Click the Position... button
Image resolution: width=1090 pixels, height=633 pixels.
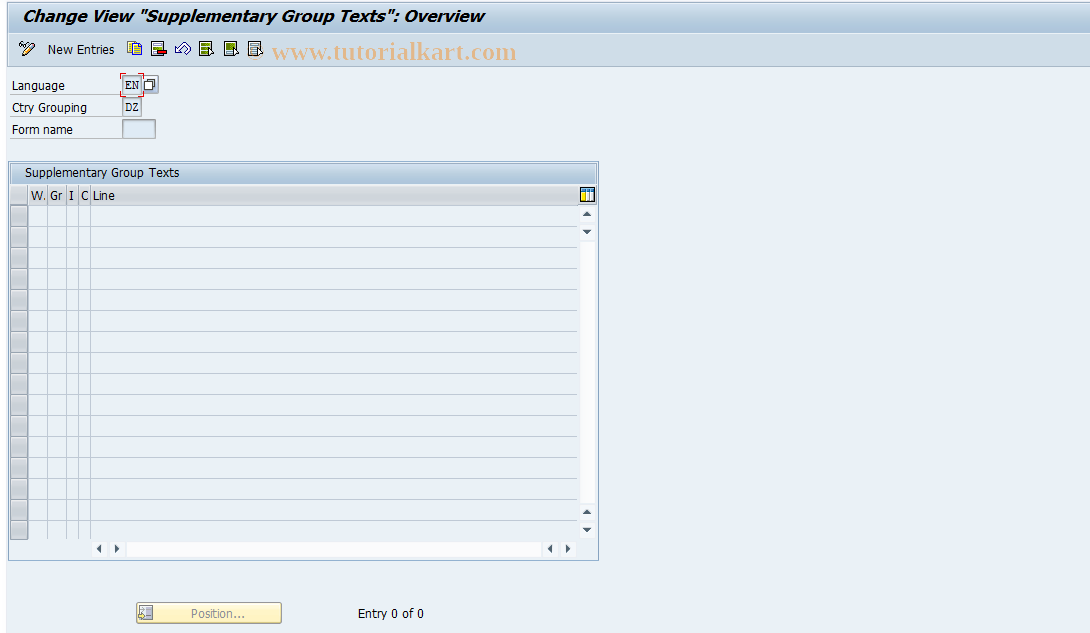click(209, 613)
